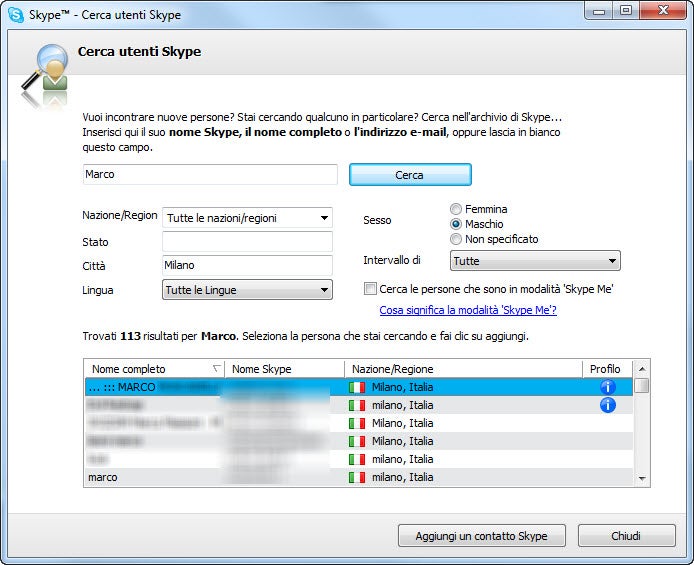Sort by Nome Skype column header
Screen dimensions: 694x565
click(285, 369)
